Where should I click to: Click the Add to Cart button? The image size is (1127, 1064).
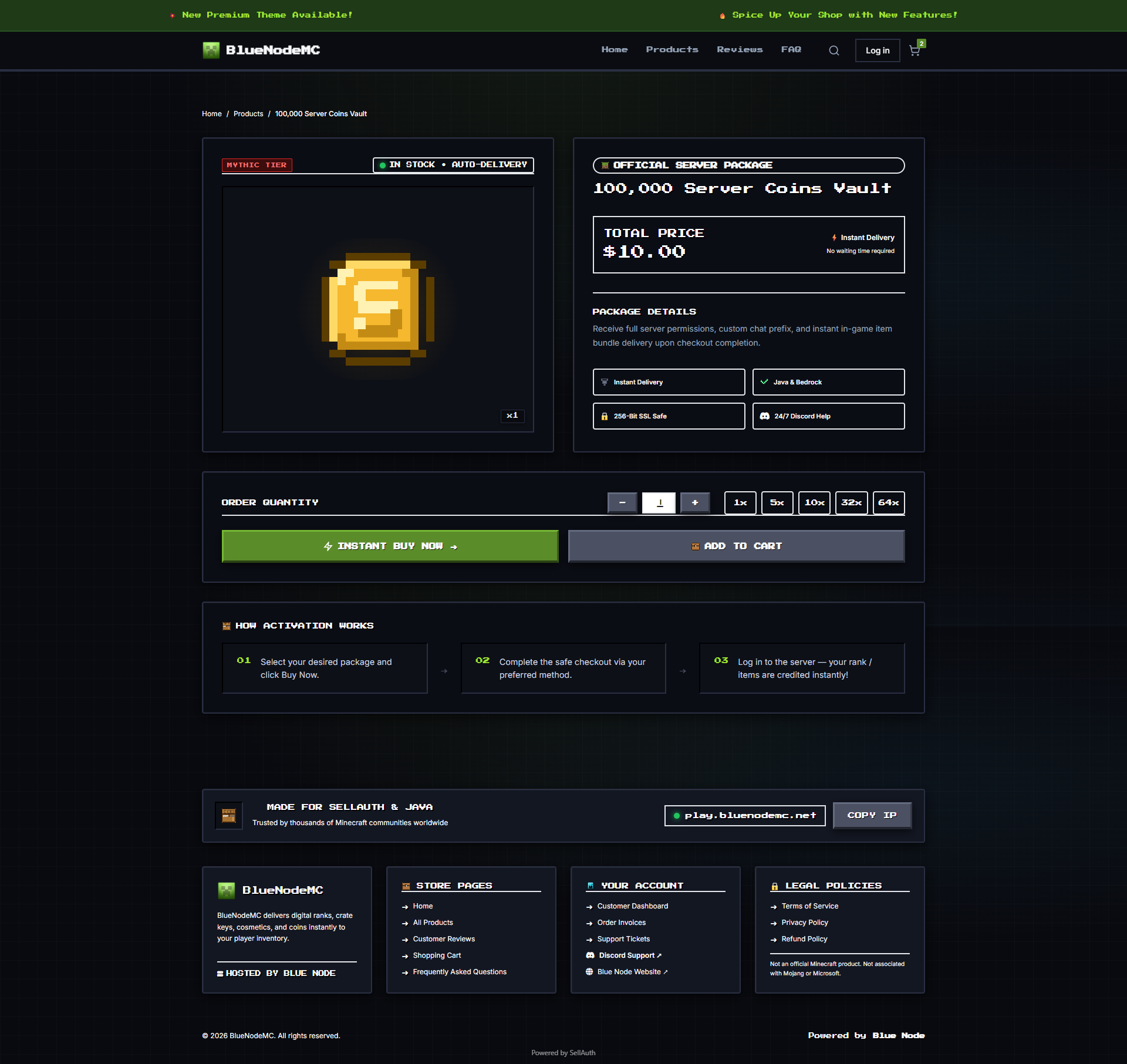click(737, 546)
